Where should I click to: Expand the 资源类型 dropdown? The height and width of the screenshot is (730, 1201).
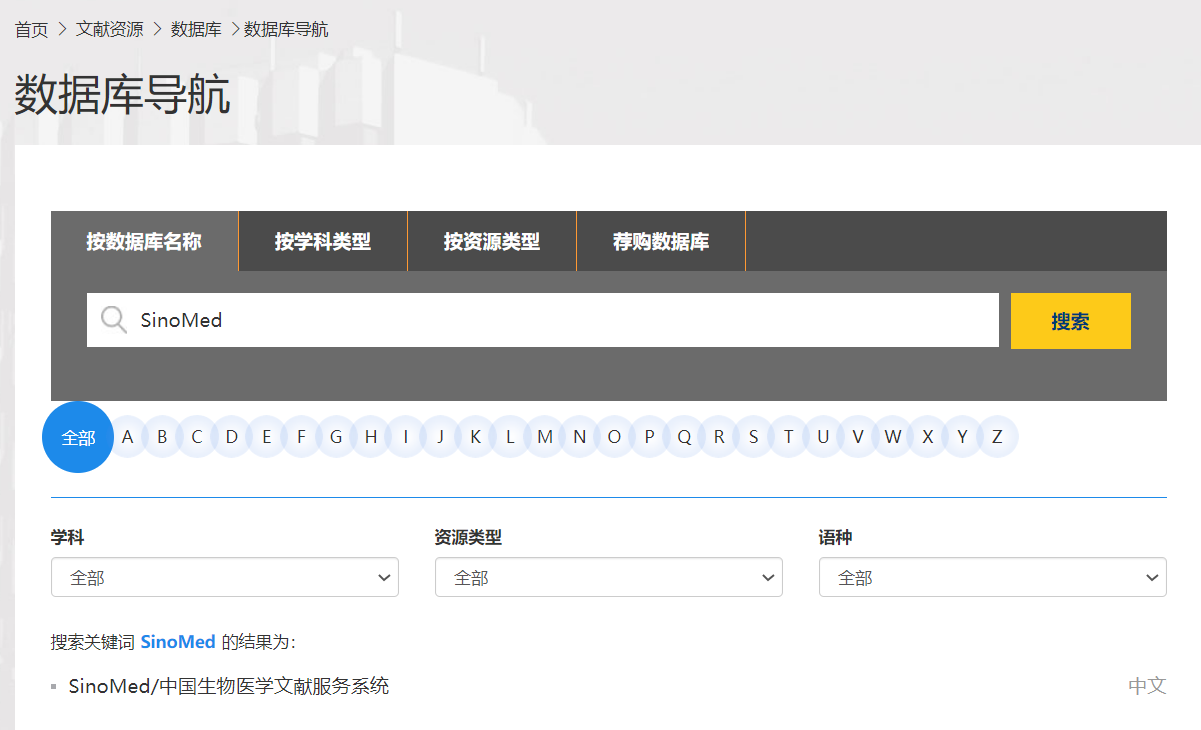click(608, 578)
